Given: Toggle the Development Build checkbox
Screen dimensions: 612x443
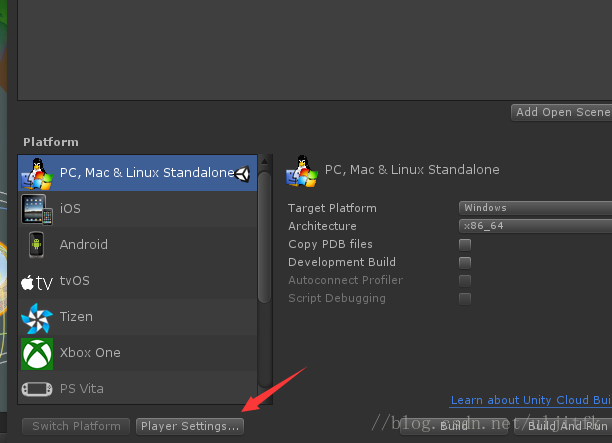Looking at the screenshot, I should coord(465,263).
